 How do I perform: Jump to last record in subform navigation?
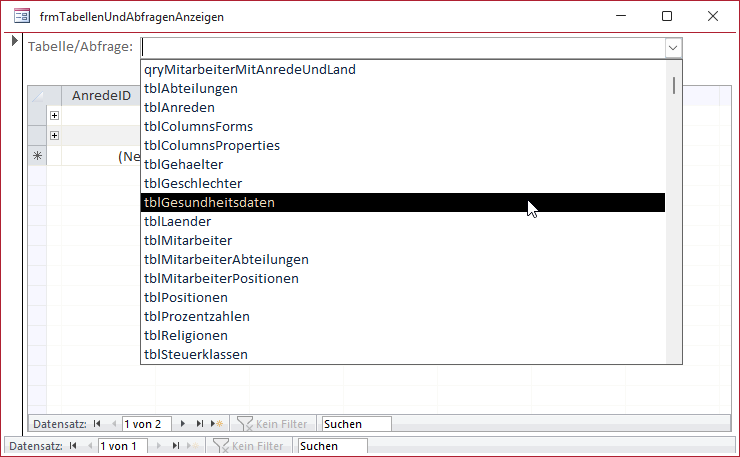point(200,424)
